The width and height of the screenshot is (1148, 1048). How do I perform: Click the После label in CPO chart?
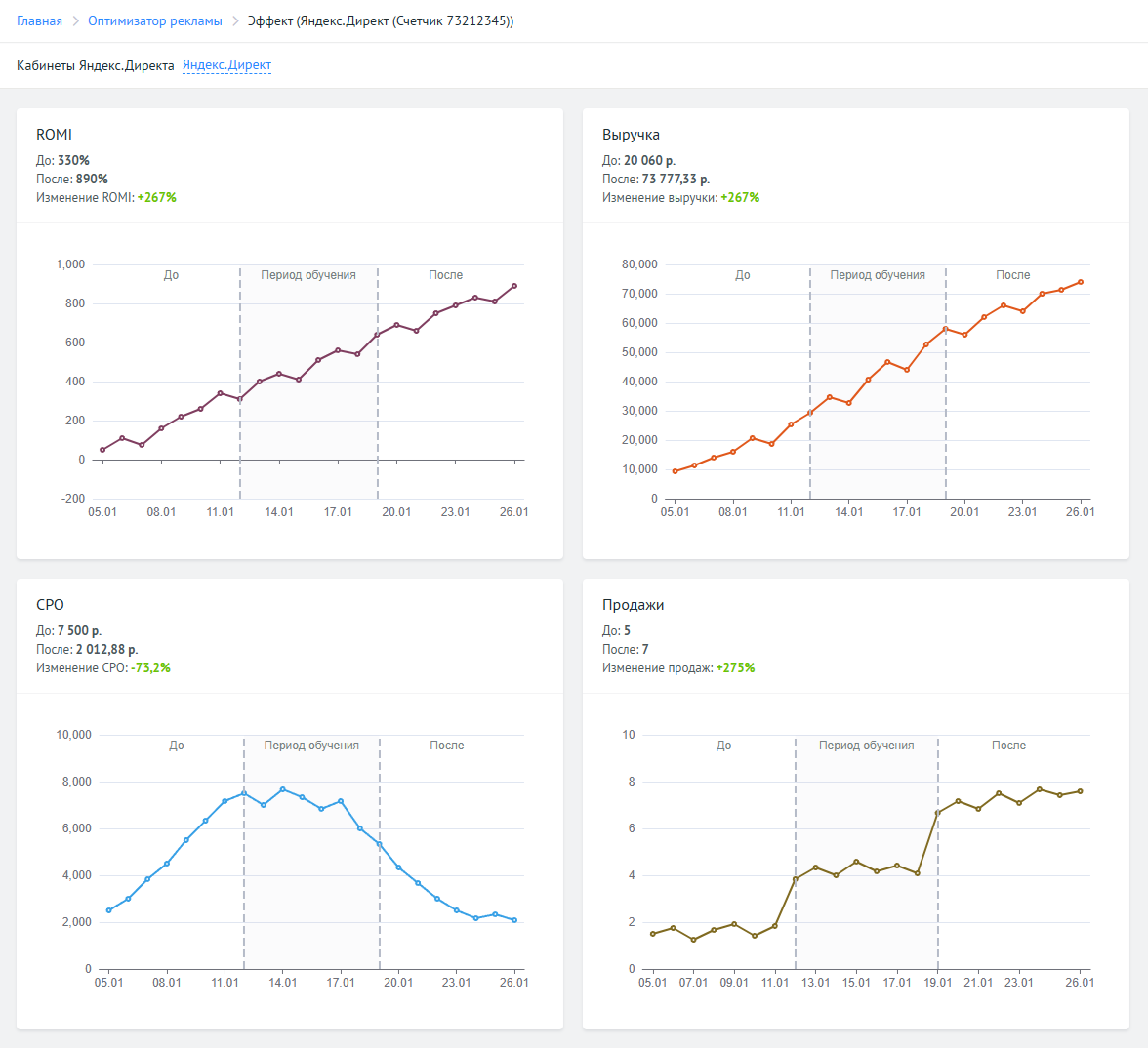pos(447,746)
